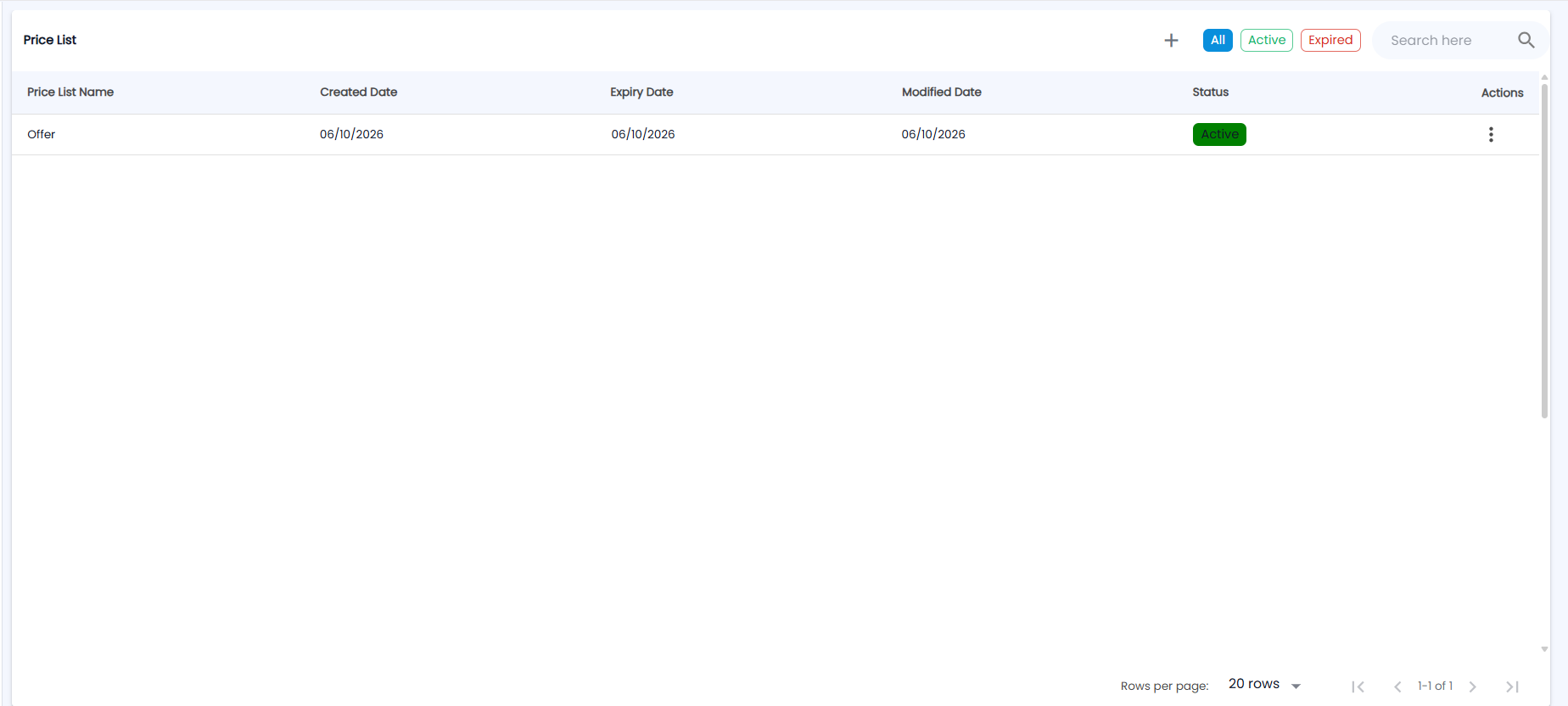Click the search magnifier icon
1568x706 pixels.
point(1526,40)
